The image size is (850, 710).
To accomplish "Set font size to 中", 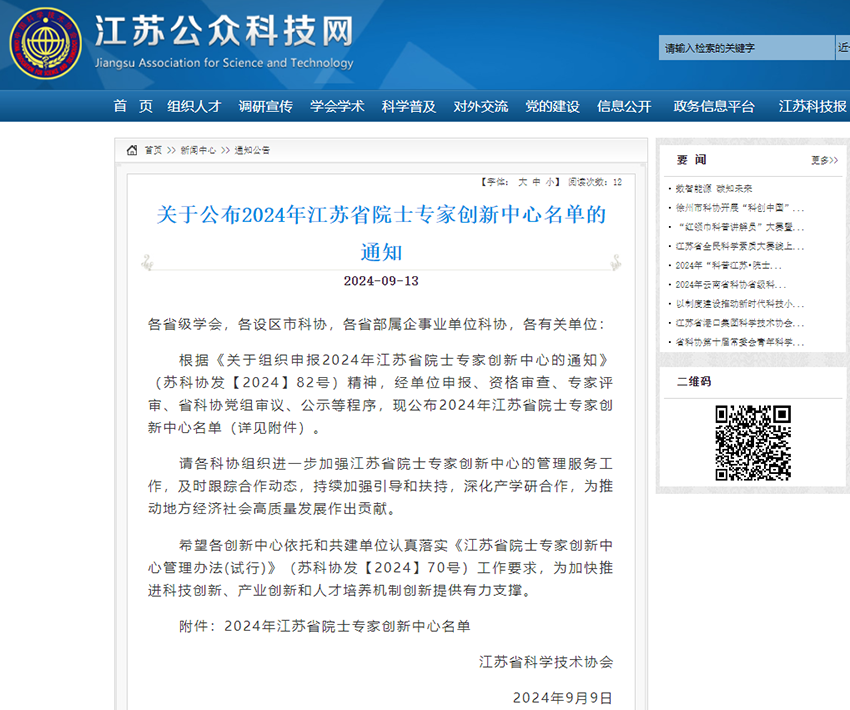I will click(536, 182).
